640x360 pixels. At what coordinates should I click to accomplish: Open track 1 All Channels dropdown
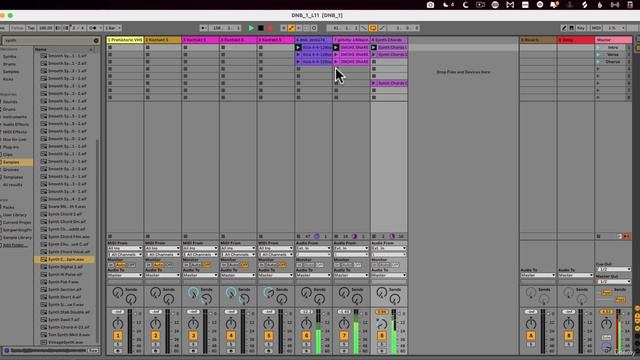pos(125,255)
